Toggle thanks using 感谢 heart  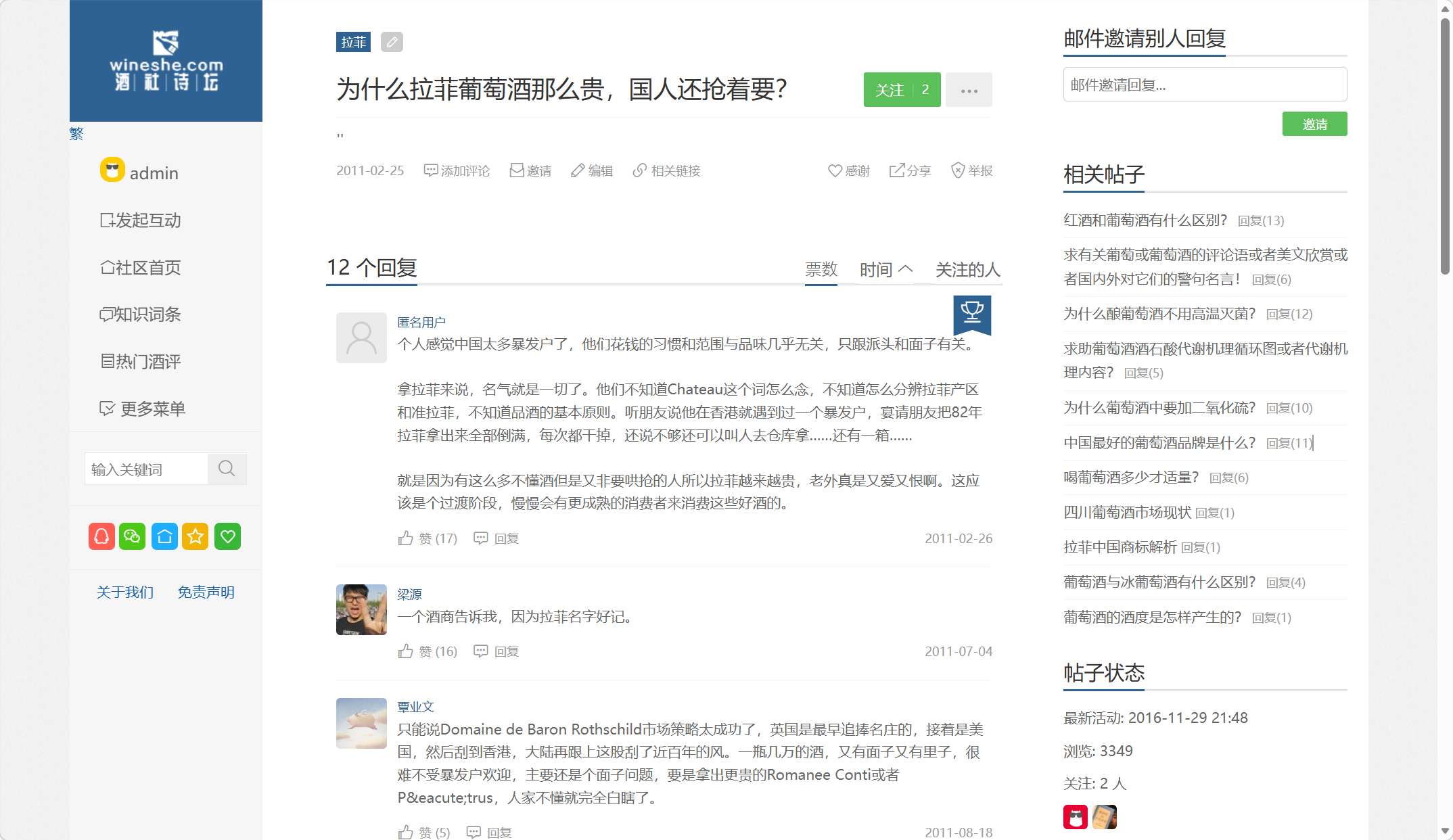(848, 170)
